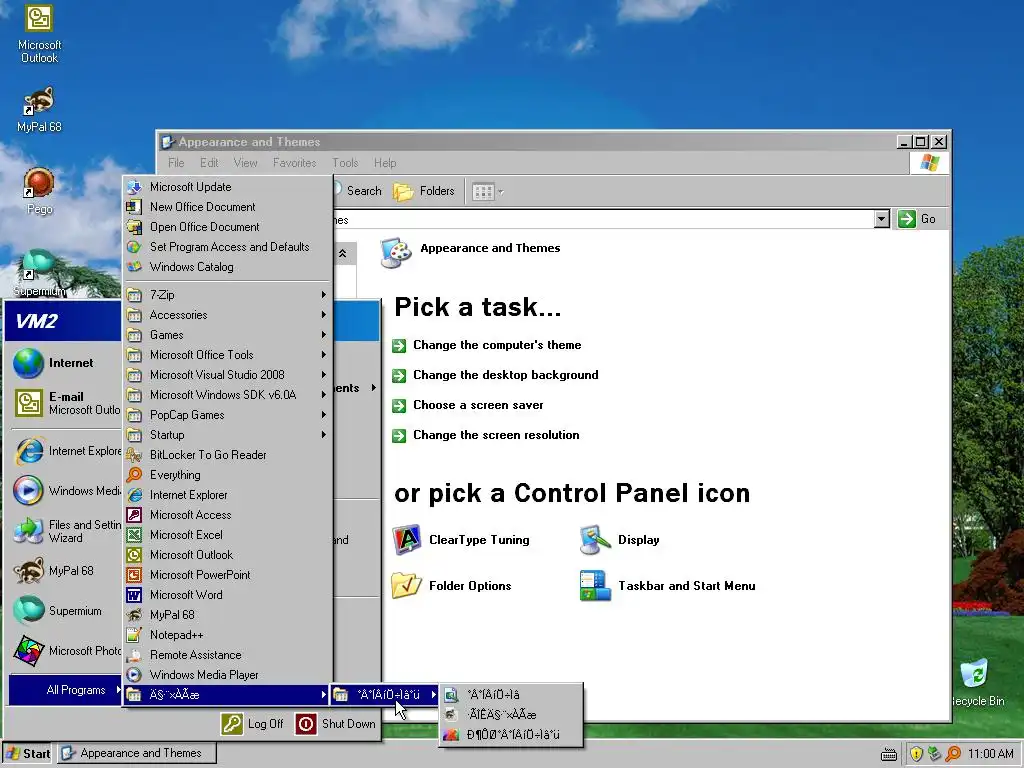Open Taskbar and Start Menu icon

click(667, 586)
